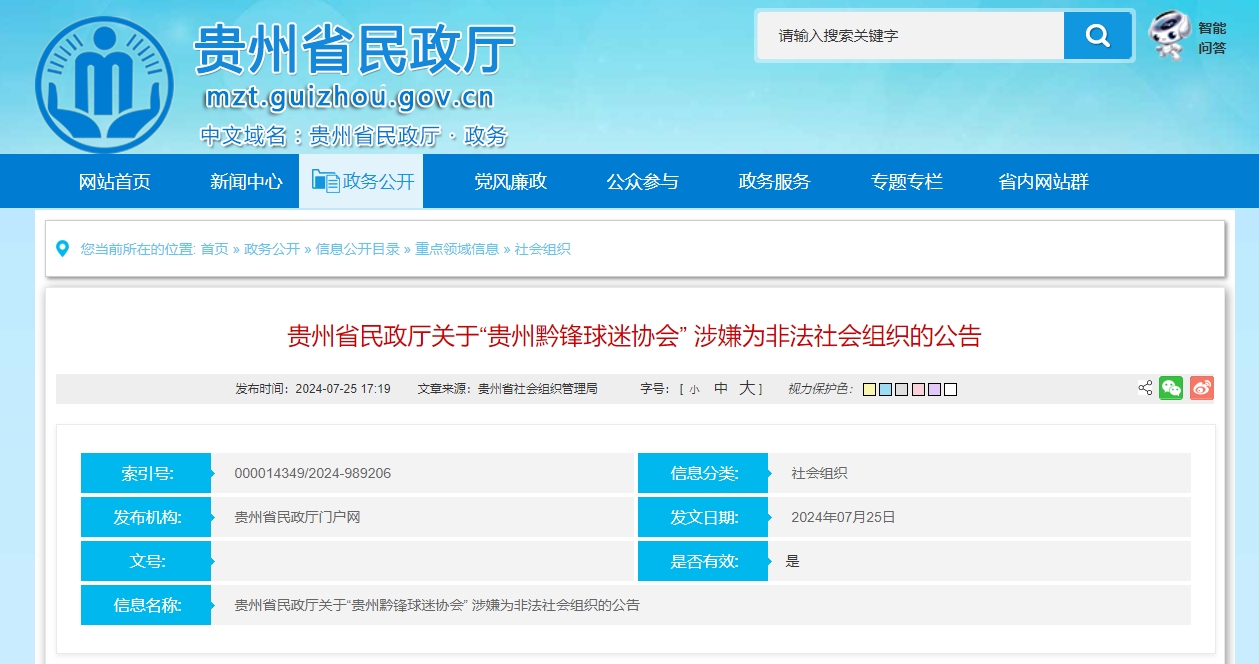
Task: Click the search keyword input field
Action: (x=910, y=36)
